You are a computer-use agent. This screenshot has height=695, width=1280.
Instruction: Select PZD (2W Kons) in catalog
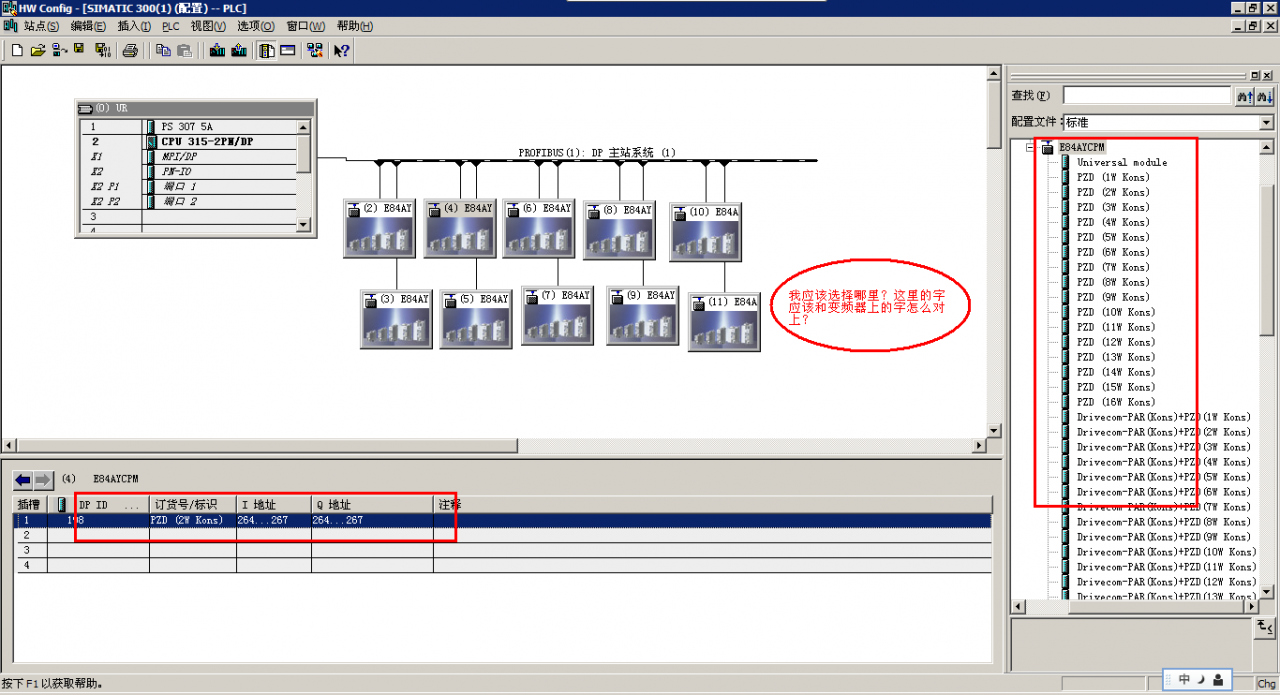click(1113, 192)
